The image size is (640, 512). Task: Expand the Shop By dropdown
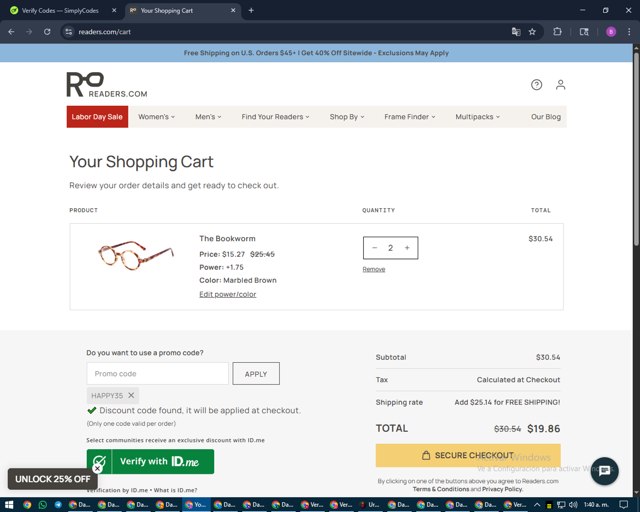pos(347,117)
